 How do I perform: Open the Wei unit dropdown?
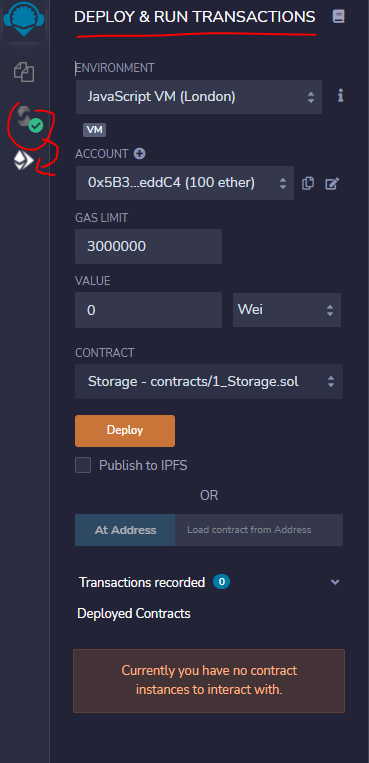(x=287, y=309)
